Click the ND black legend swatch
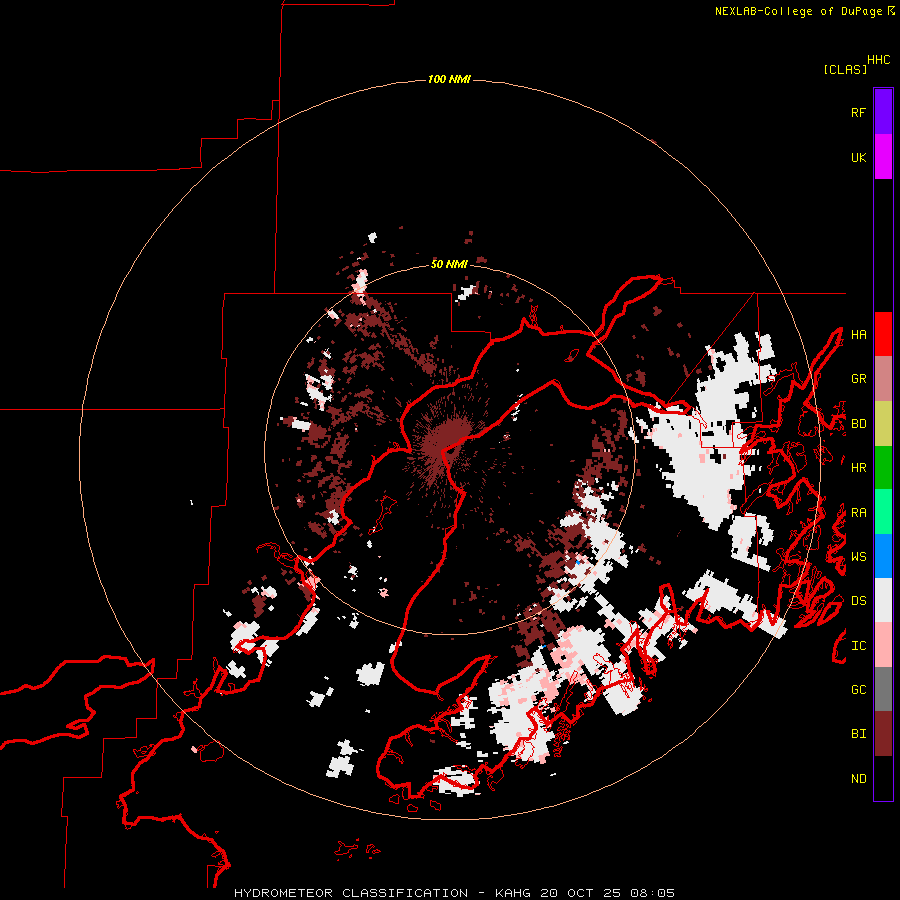The image size is (900, 900). click(x=883, y=778)
